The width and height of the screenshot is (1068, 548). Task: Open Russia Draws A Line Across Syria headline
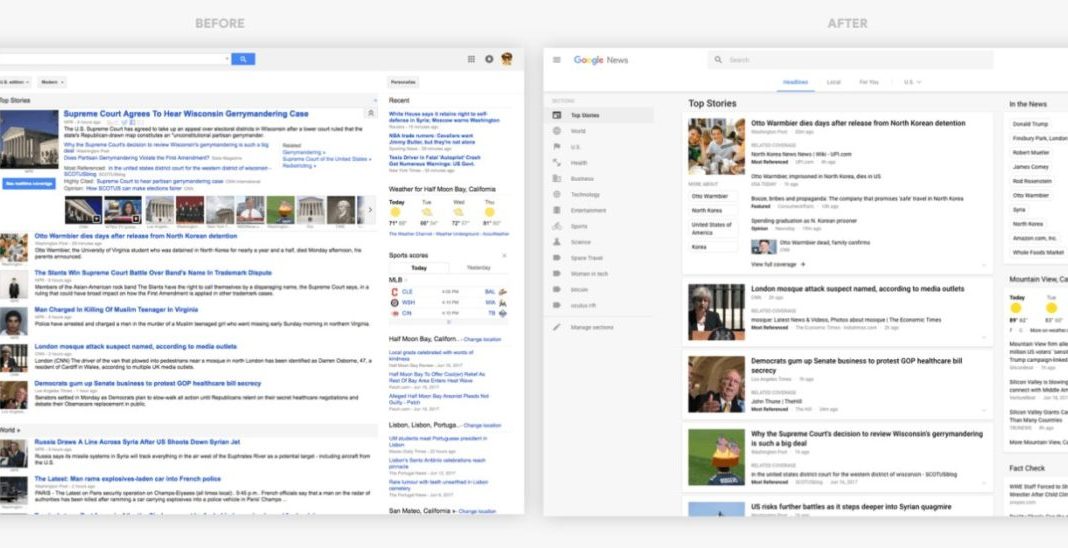[x=137, y=442]
